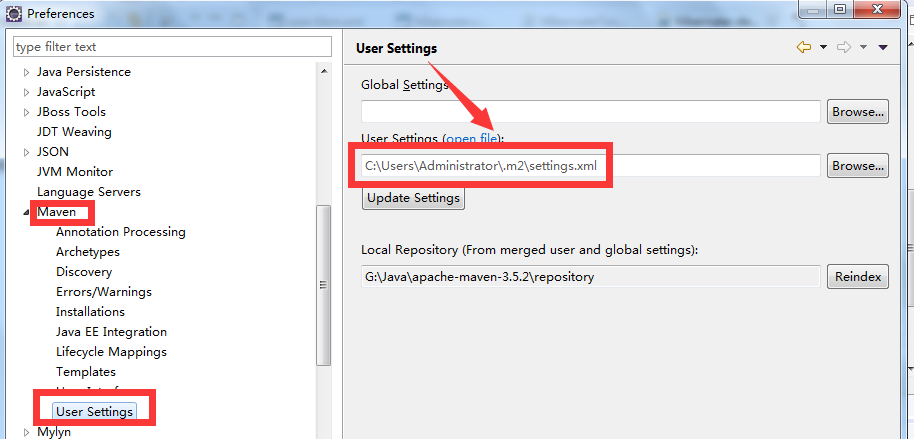Screen dimensions: 914x439
Task: Select Maven preference category
Action: tap(57, 212)
